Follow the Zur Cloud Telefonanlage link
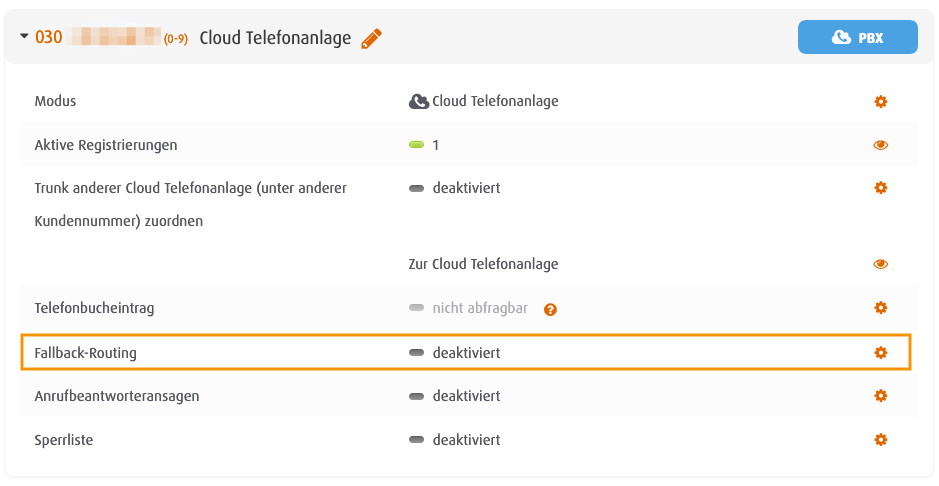 pyautogui.click(x=483, y=264)
